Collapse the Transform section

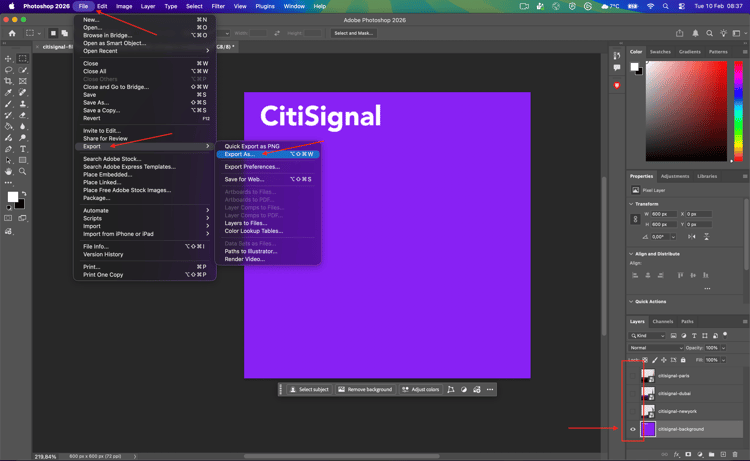631,204
